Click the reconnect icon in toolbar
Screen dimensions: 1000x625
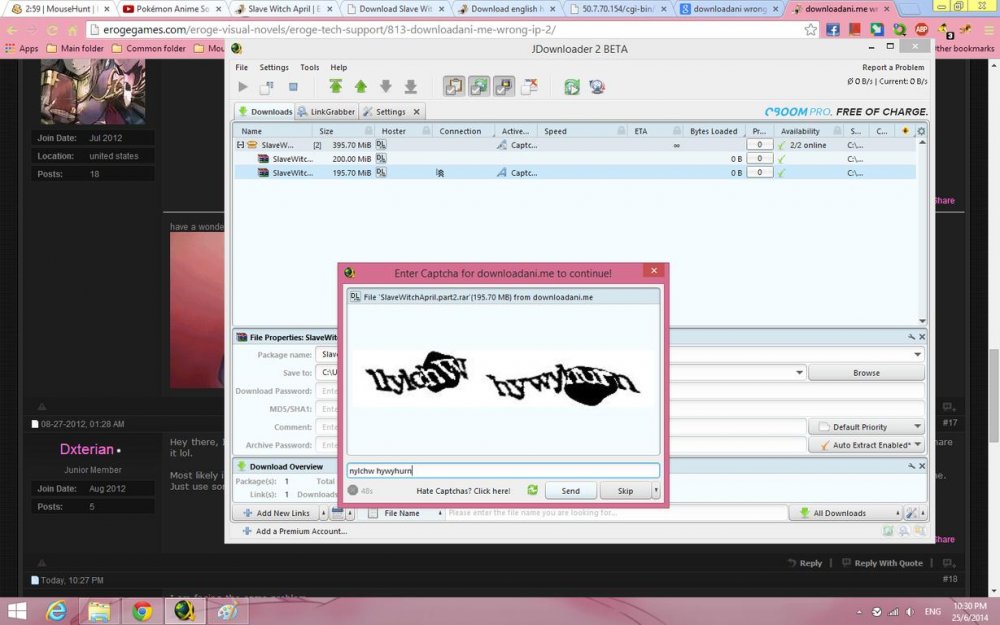pyautogui.click(x=571, y=87)
